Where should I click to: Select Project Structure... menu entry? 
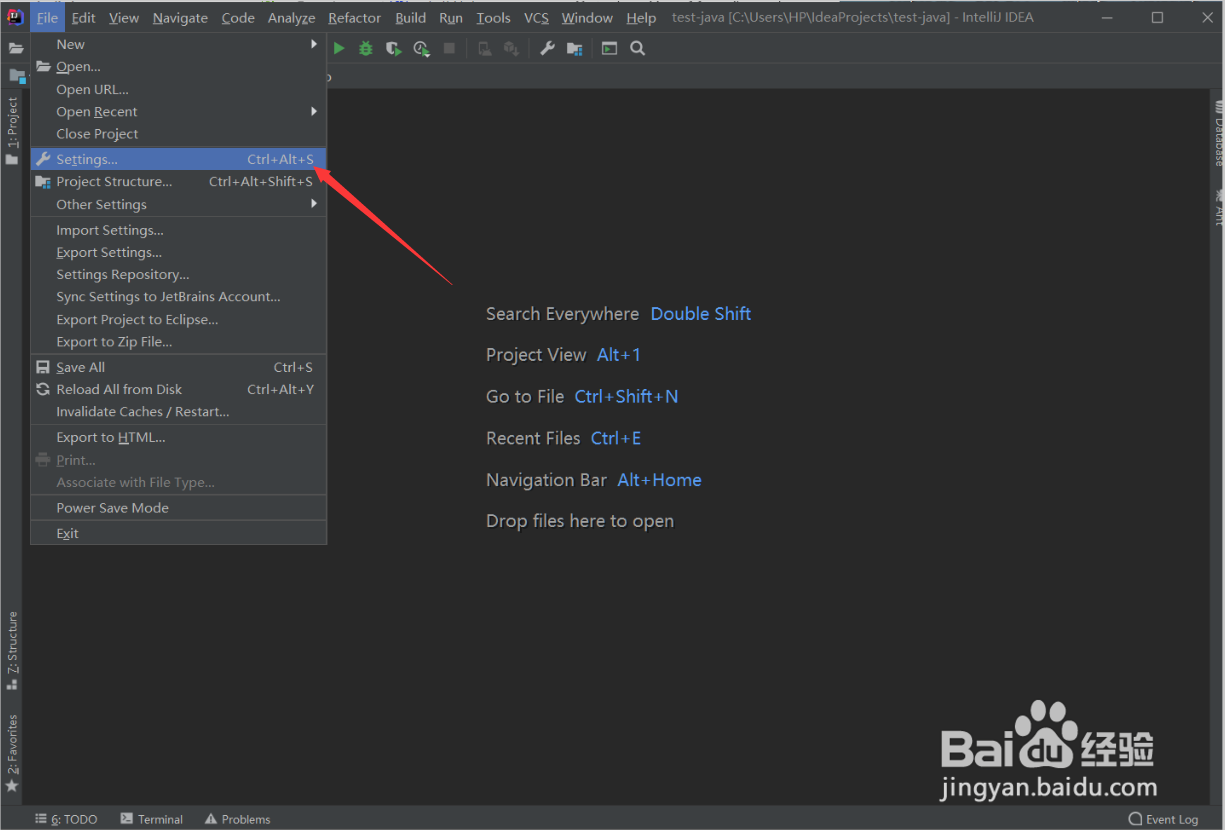point(178,181)
